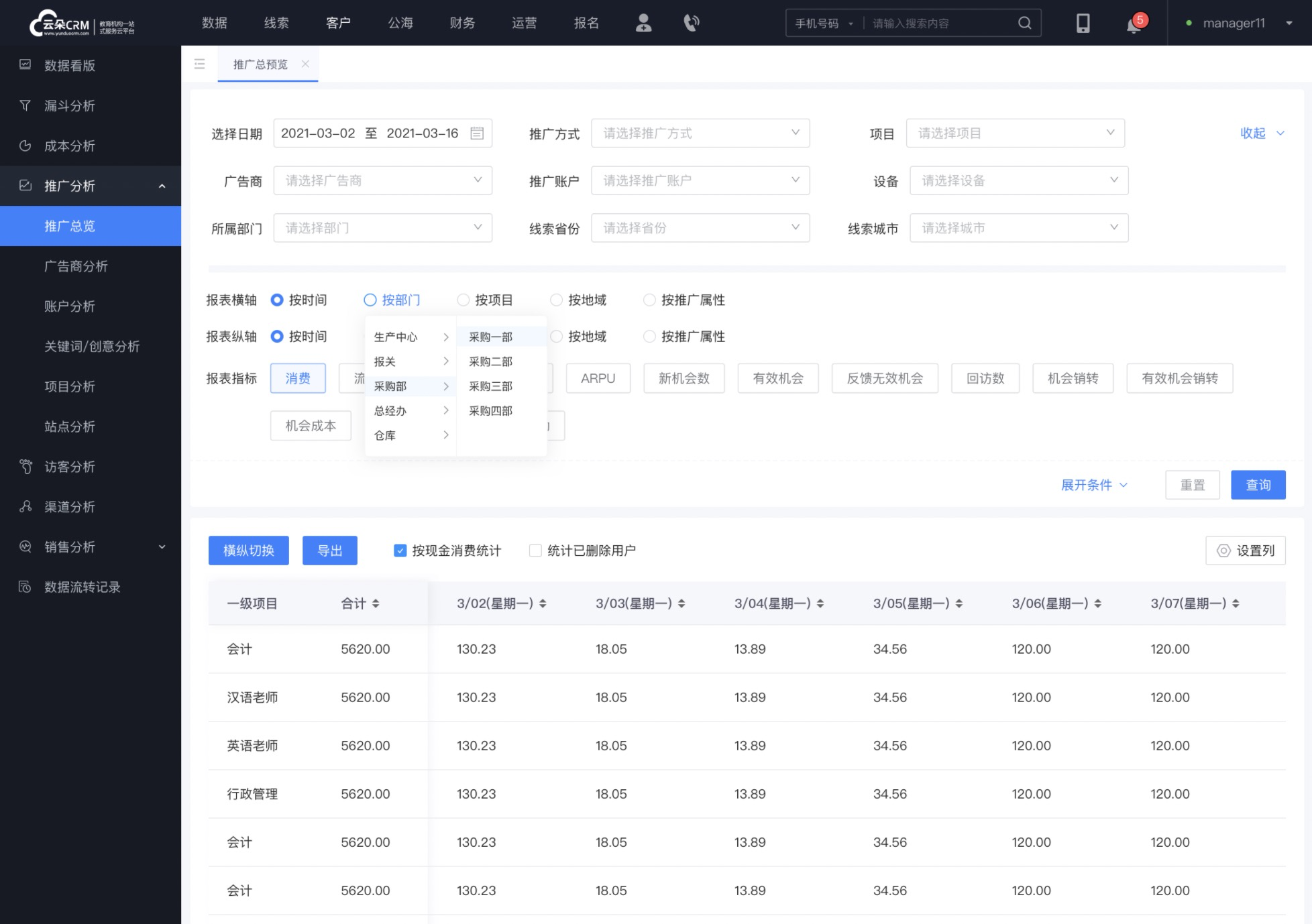Click the 数据流转记录 data flow record icon
The height and width of the screenshot is (924, 1312).
tap(26, 587)
